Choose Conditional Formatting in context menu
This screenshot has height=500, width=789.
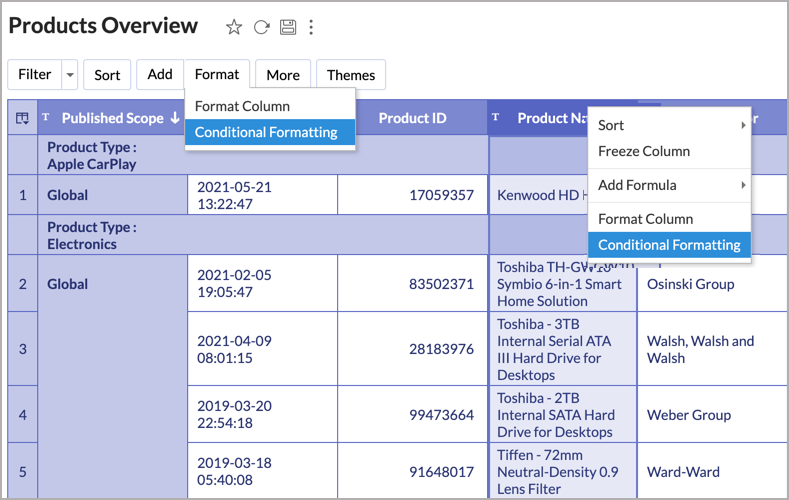coord(669,245)
